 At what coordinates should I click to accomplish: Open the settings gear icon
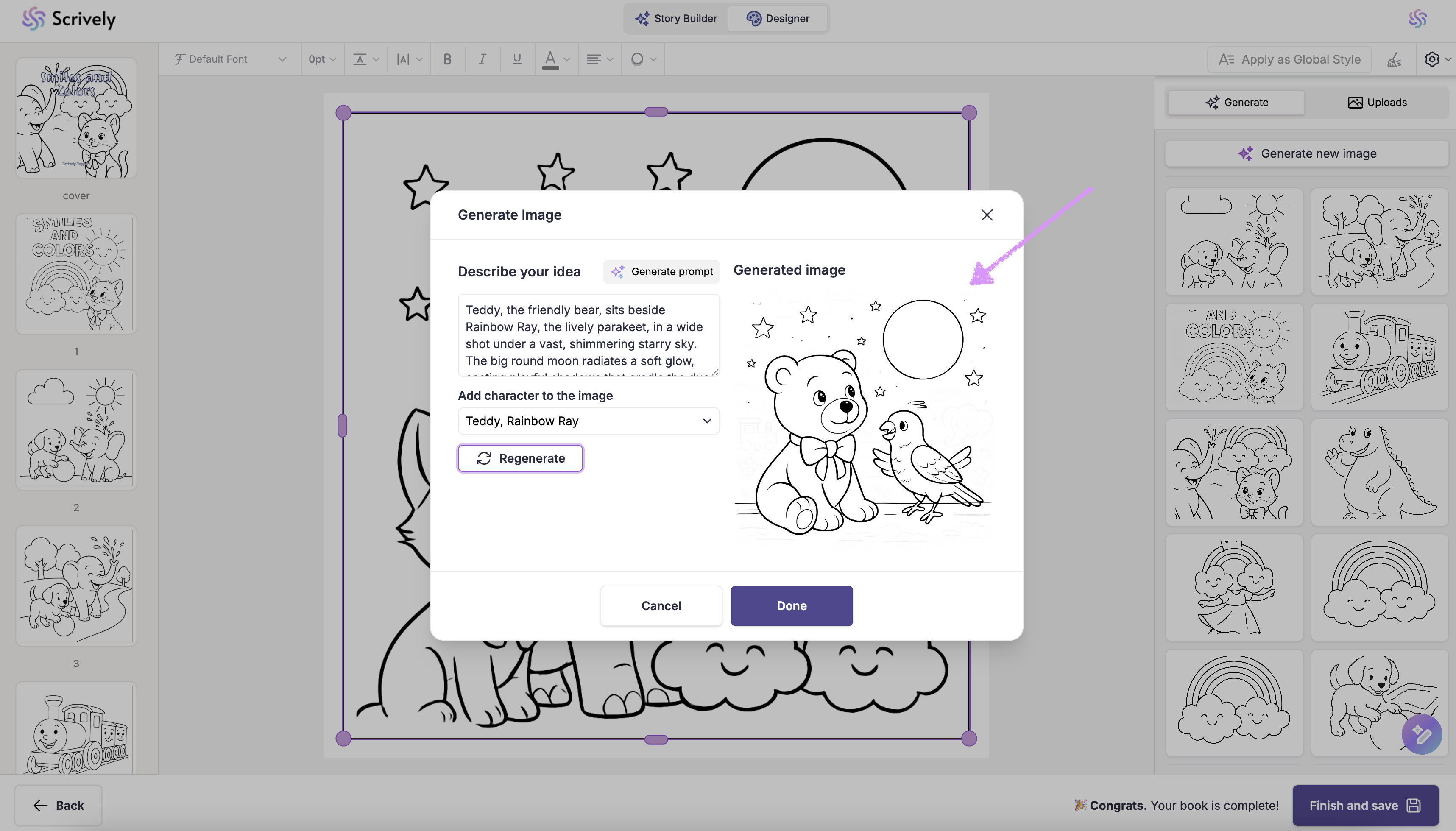pyautogui.click(x=1431, y=59)
